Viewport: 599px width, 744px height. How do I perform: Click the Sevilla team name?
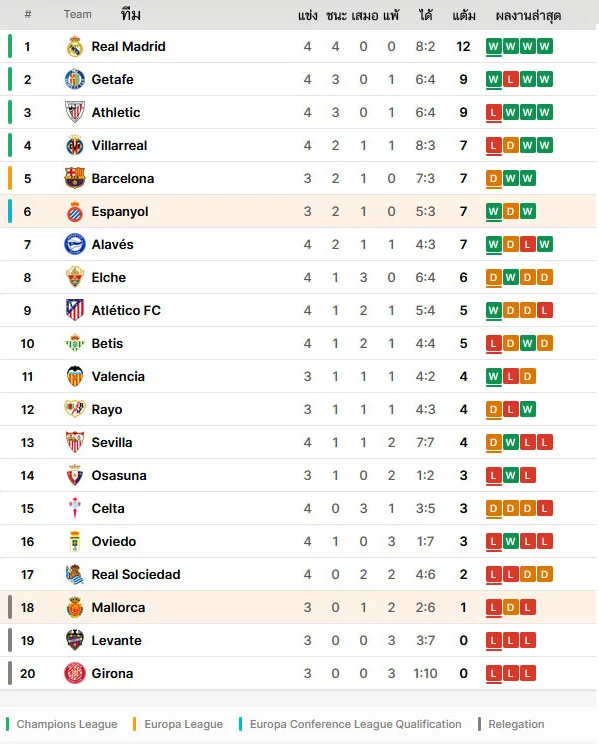112,442
